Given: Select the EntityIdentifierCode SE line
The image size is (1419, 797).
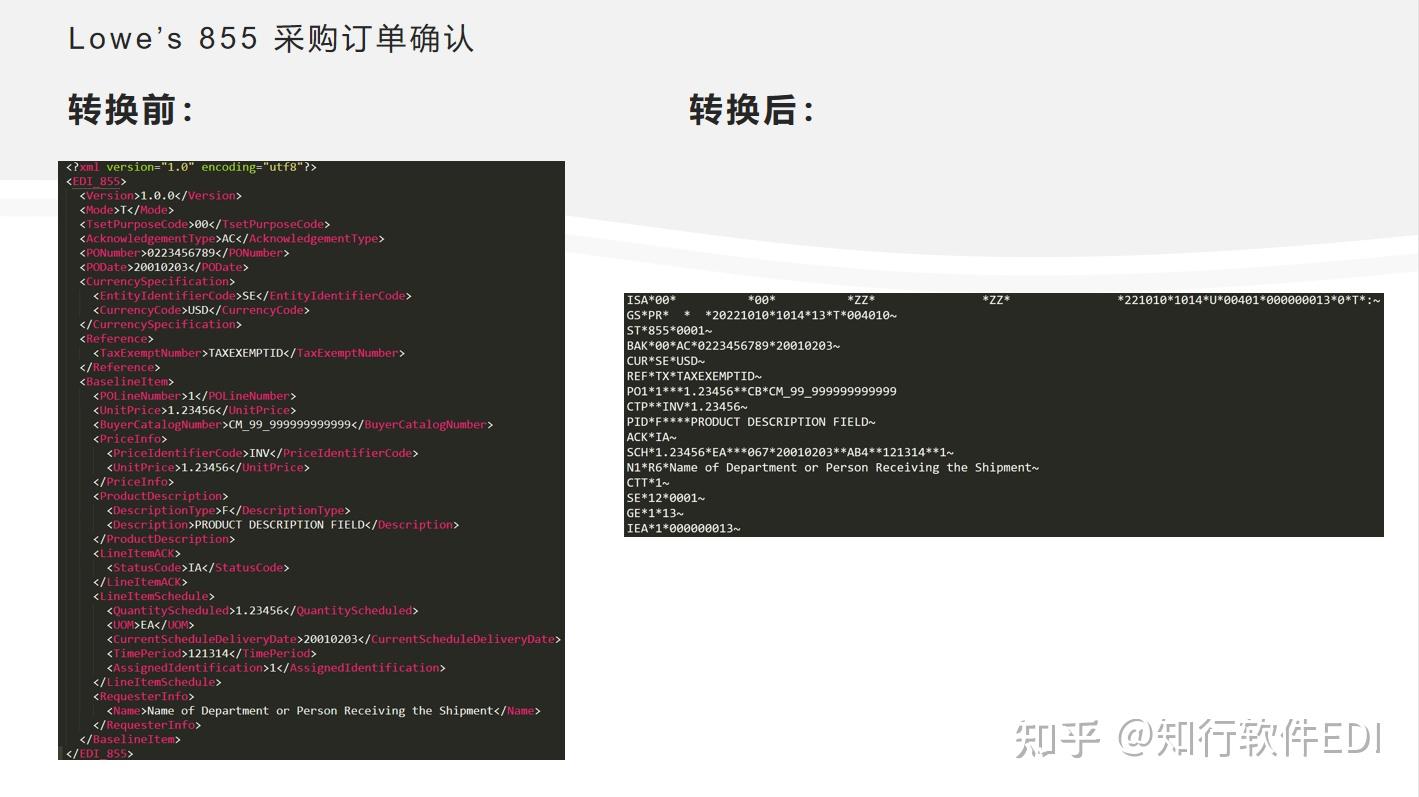Looking at the screenshot, I should point(252,296).
